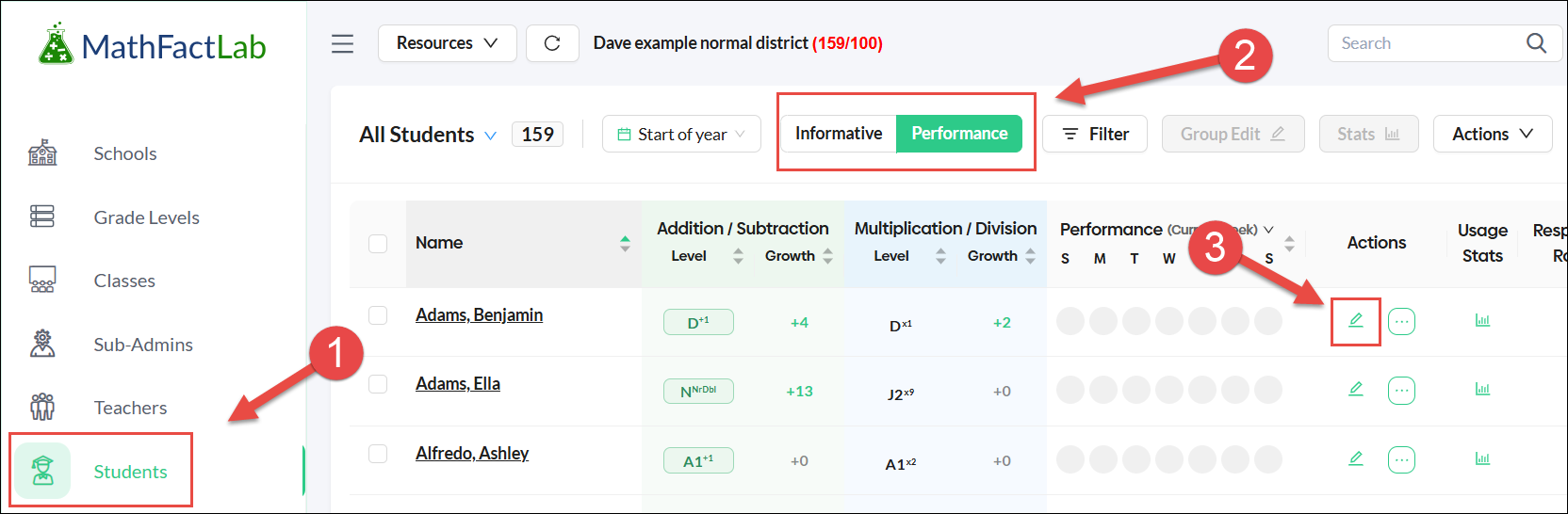Open student Adams, Benjamin link
The height and width of the screenshot is (514, 1568).
[479, 314]
